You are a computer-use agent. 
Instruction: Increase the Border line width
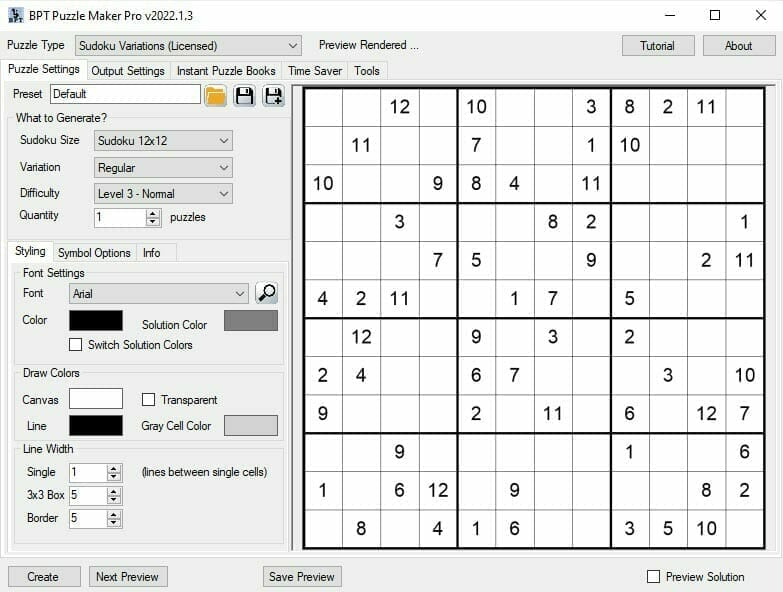pyautogui.click(x=114, y=515)
